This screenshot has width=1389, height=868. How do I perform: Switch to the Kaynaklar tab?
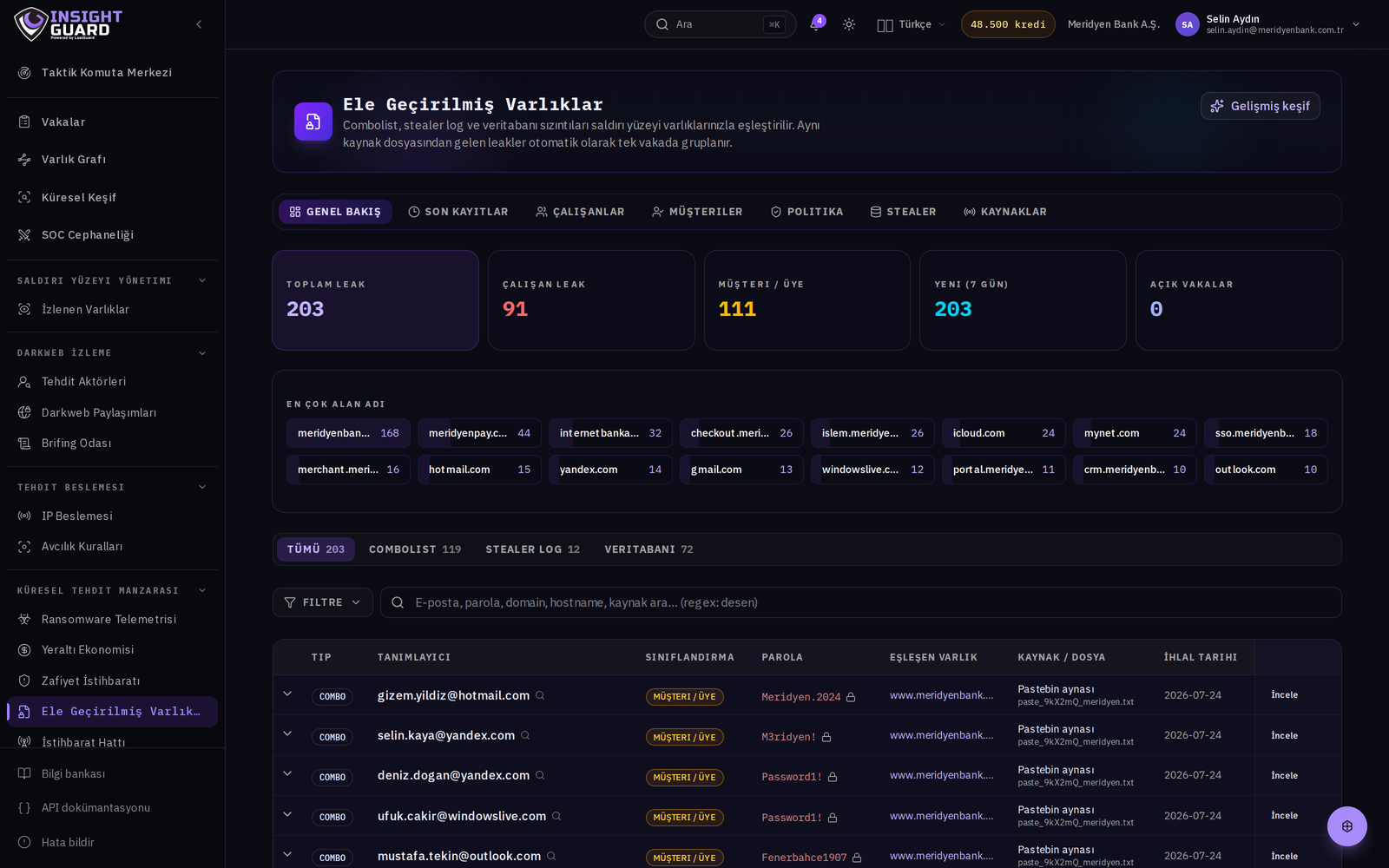point(1005,212)
